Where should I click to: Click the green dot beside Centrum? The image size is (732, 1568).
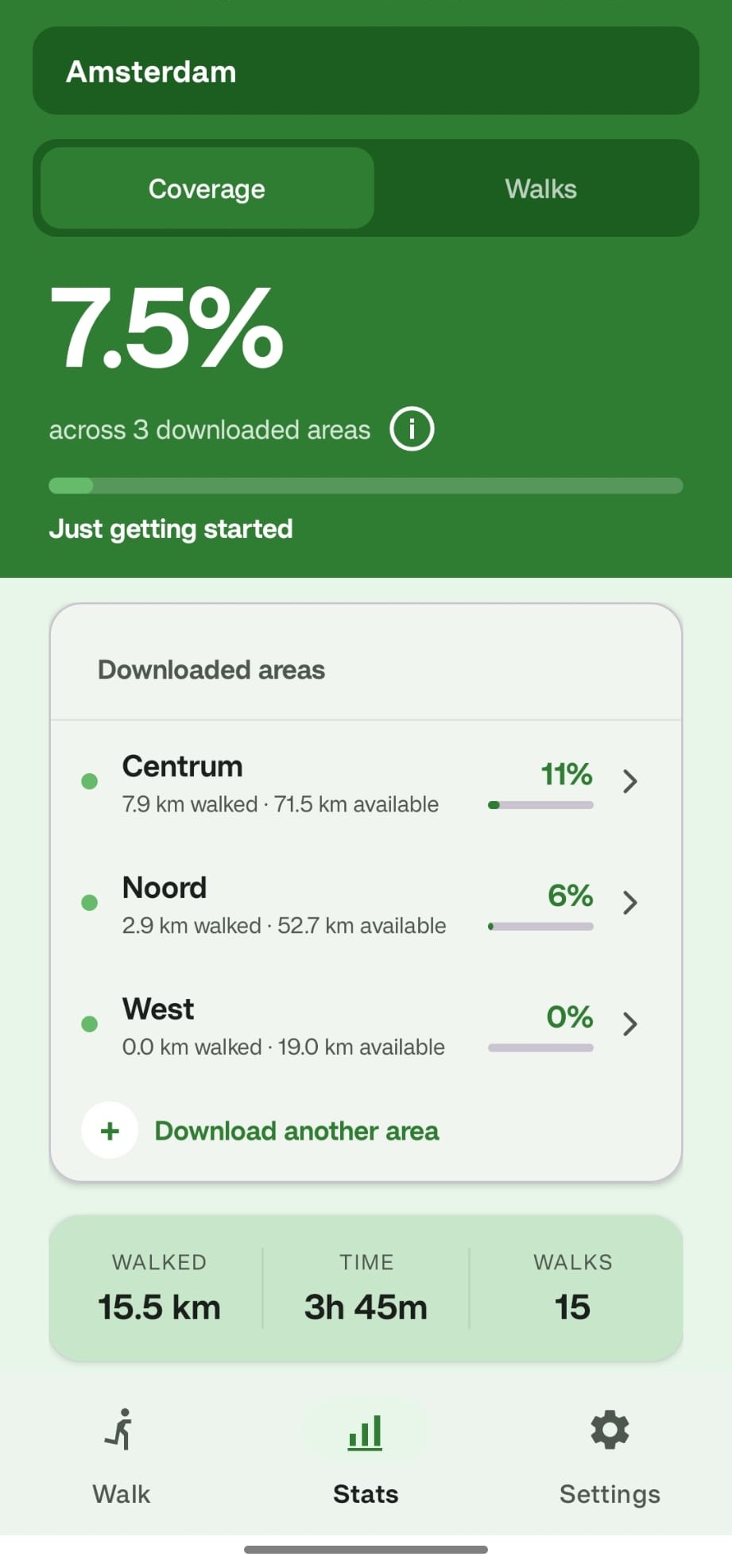pyautogui.click(x=90, y=781)
